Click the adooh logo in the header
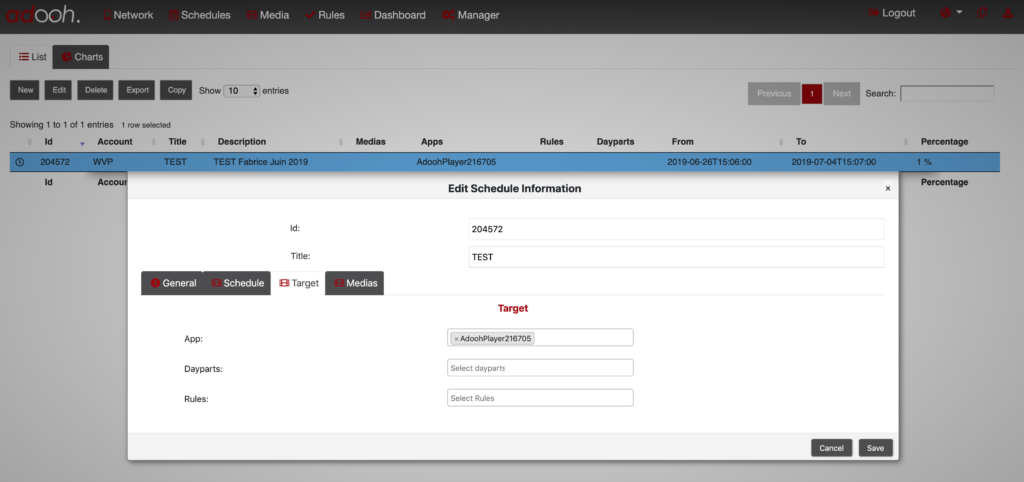 [x=45, y=15]
